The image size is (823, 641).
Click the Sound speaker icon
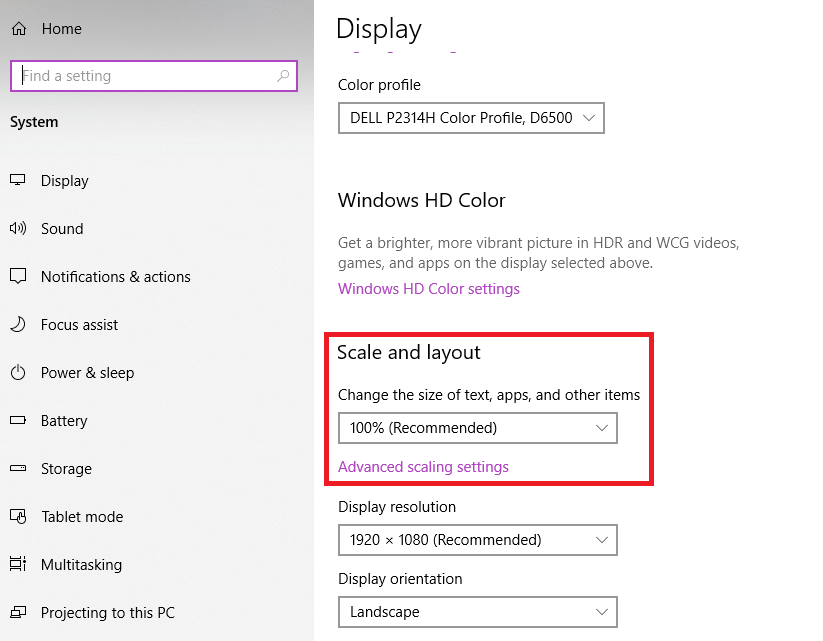click(18, 228)
